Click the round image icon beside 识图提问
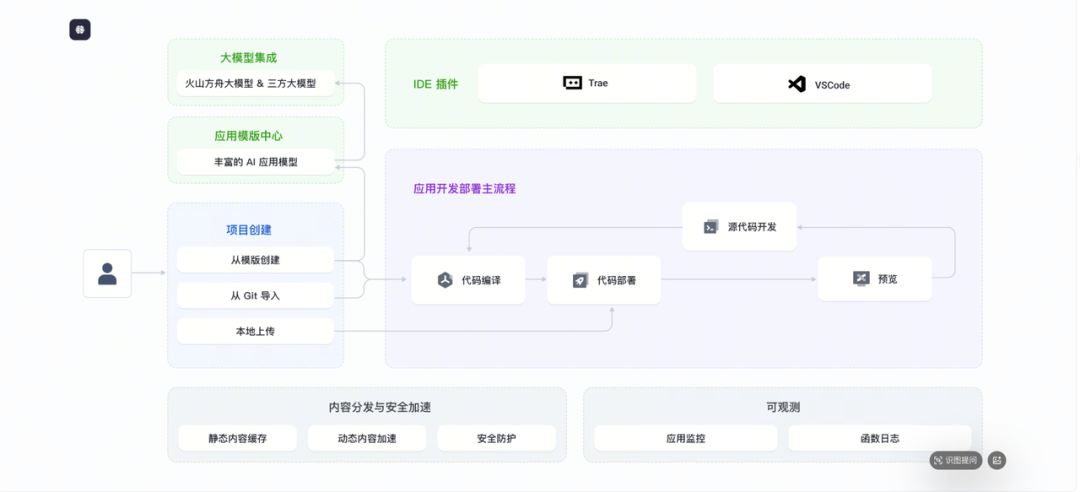 997,460
